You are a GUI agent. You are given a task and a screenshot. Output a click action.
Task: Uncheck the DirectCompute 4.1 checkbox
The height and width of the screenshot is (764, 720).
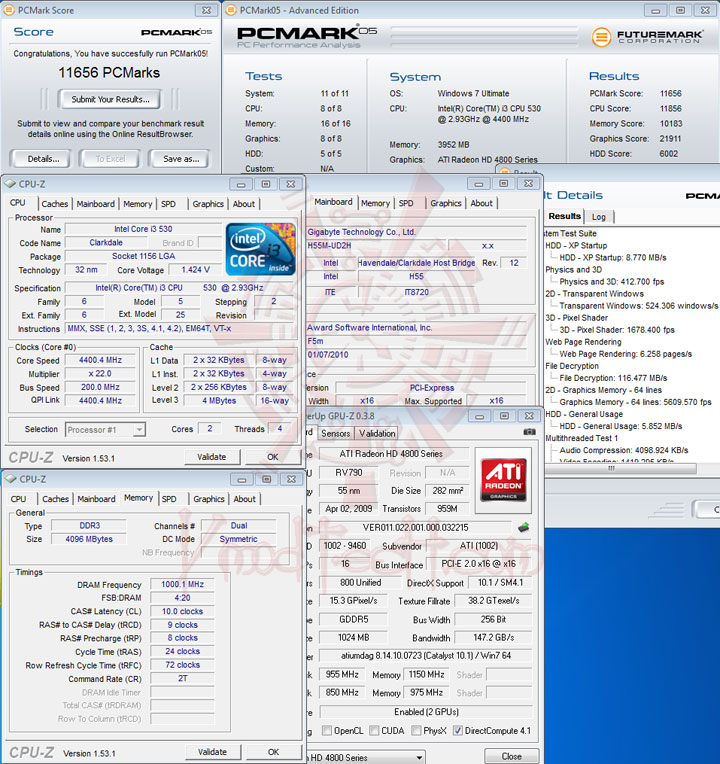click(x=457, y=730)
